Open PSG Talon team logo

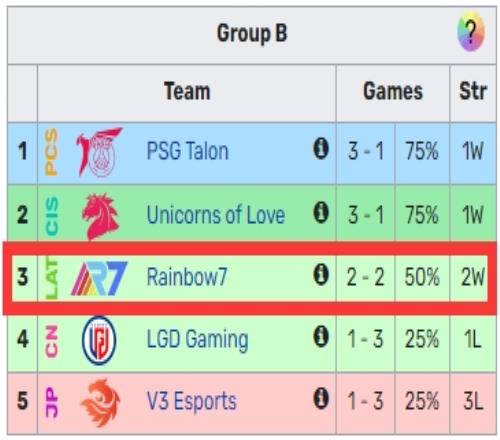pyautogui.click(x=99, y=152)
